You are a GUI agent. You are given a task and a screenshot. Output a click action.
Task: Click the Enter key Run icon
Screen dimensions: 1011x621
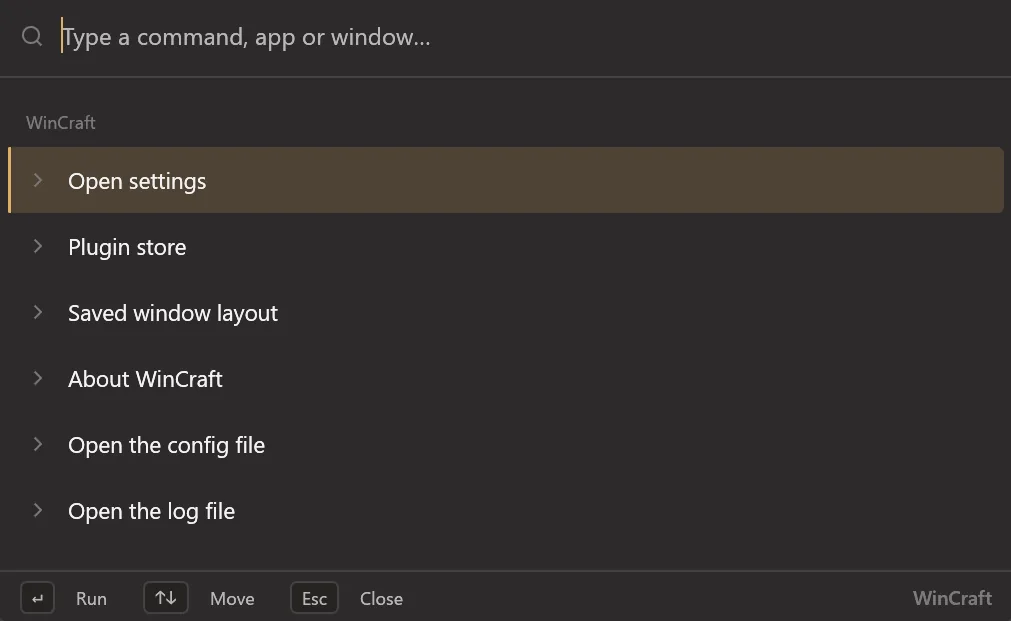[x=37, y=598]
